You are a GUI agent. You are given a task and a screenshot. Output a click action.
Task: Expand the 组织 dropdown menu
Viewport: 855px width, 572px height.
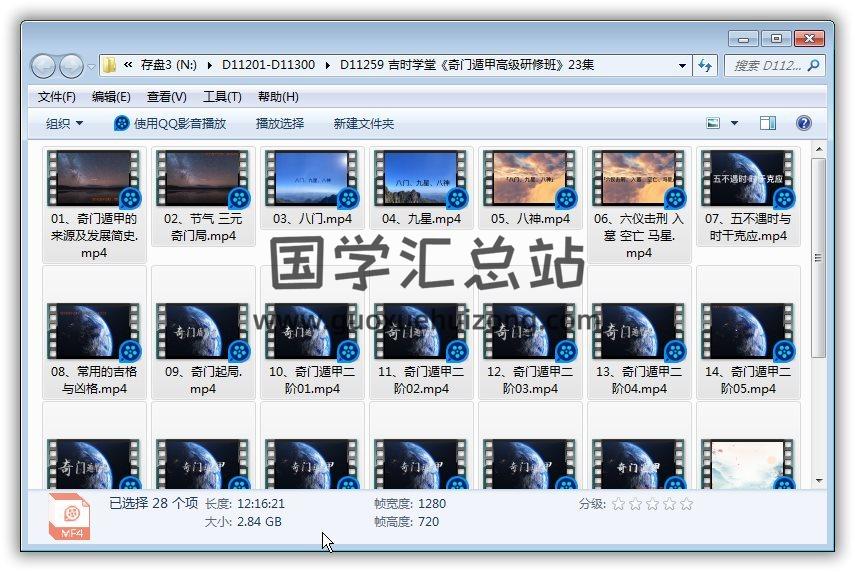tap(65, 123)
